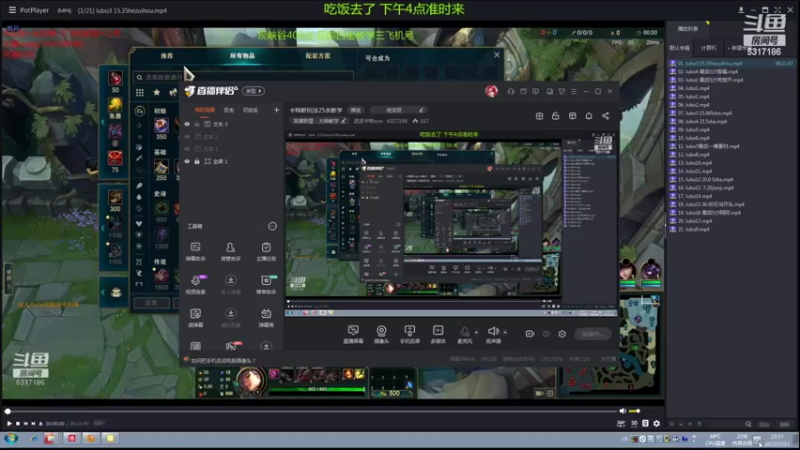Add 摄像头 camera source

[x=381, y=334]
